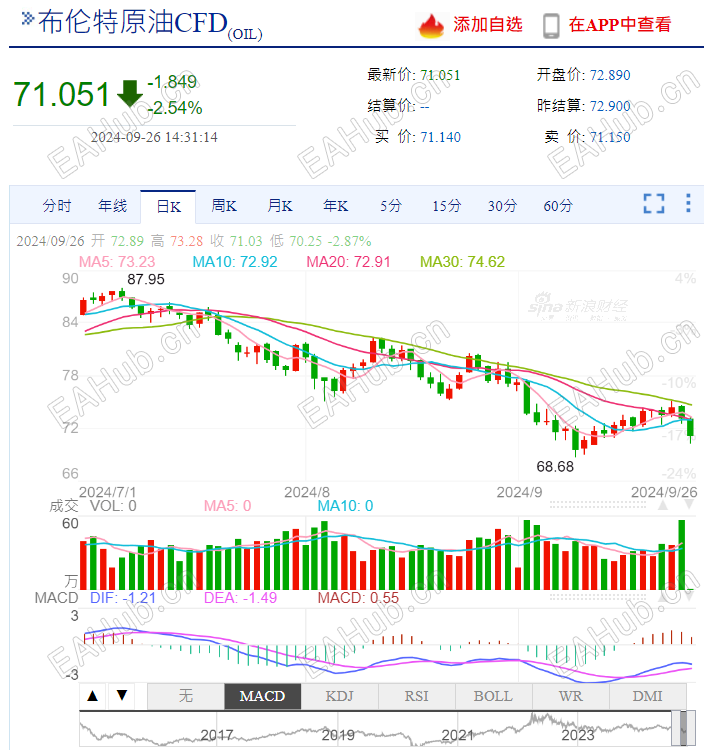Image resolution: width=704 pixels, height=750 pixels.
Task: Click the range slider handle in the overview chart
Action: (683, 728)
